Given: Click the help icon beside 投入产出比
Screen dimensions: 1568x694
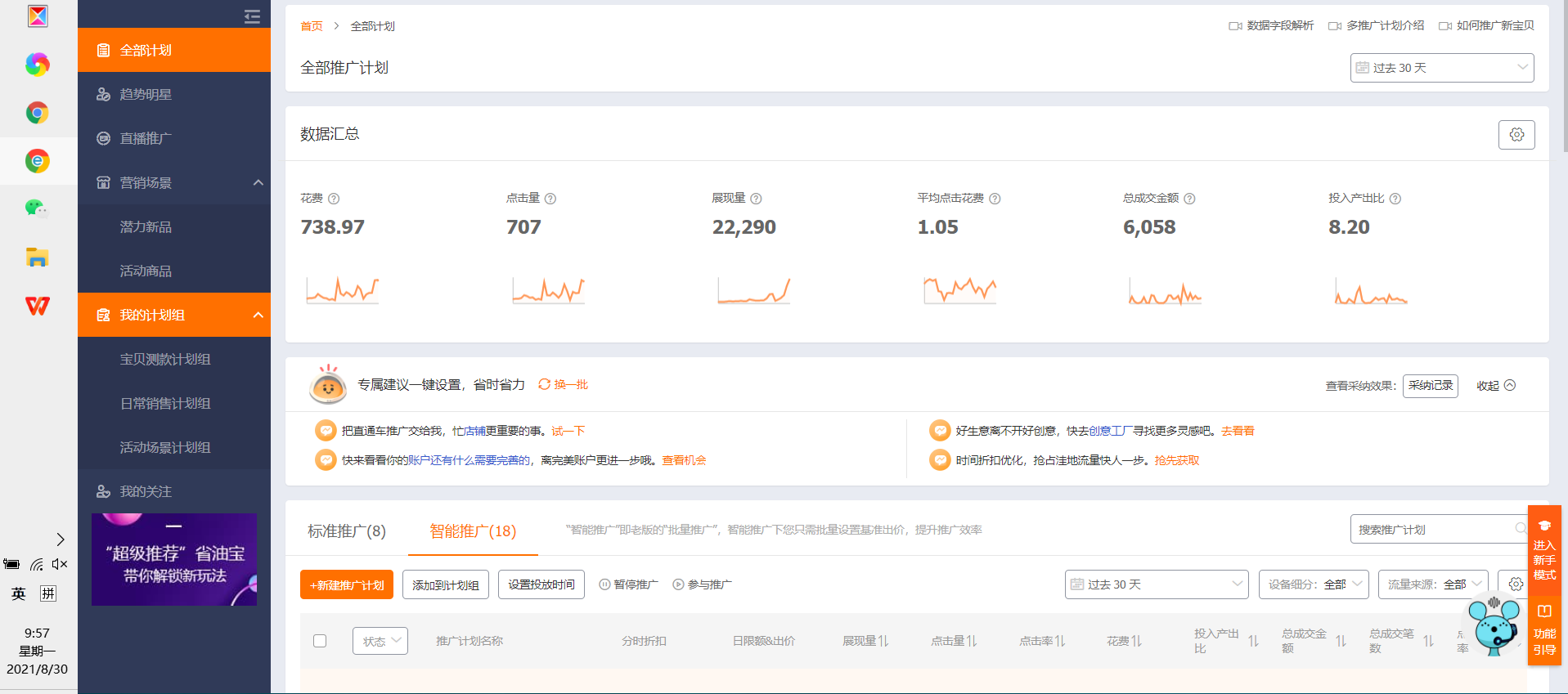Looking at the screenshot, I should click(1395, 199).
